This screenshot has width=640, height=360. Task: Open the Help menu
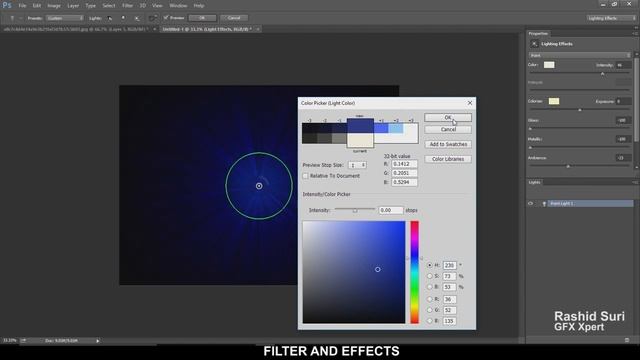199,6
